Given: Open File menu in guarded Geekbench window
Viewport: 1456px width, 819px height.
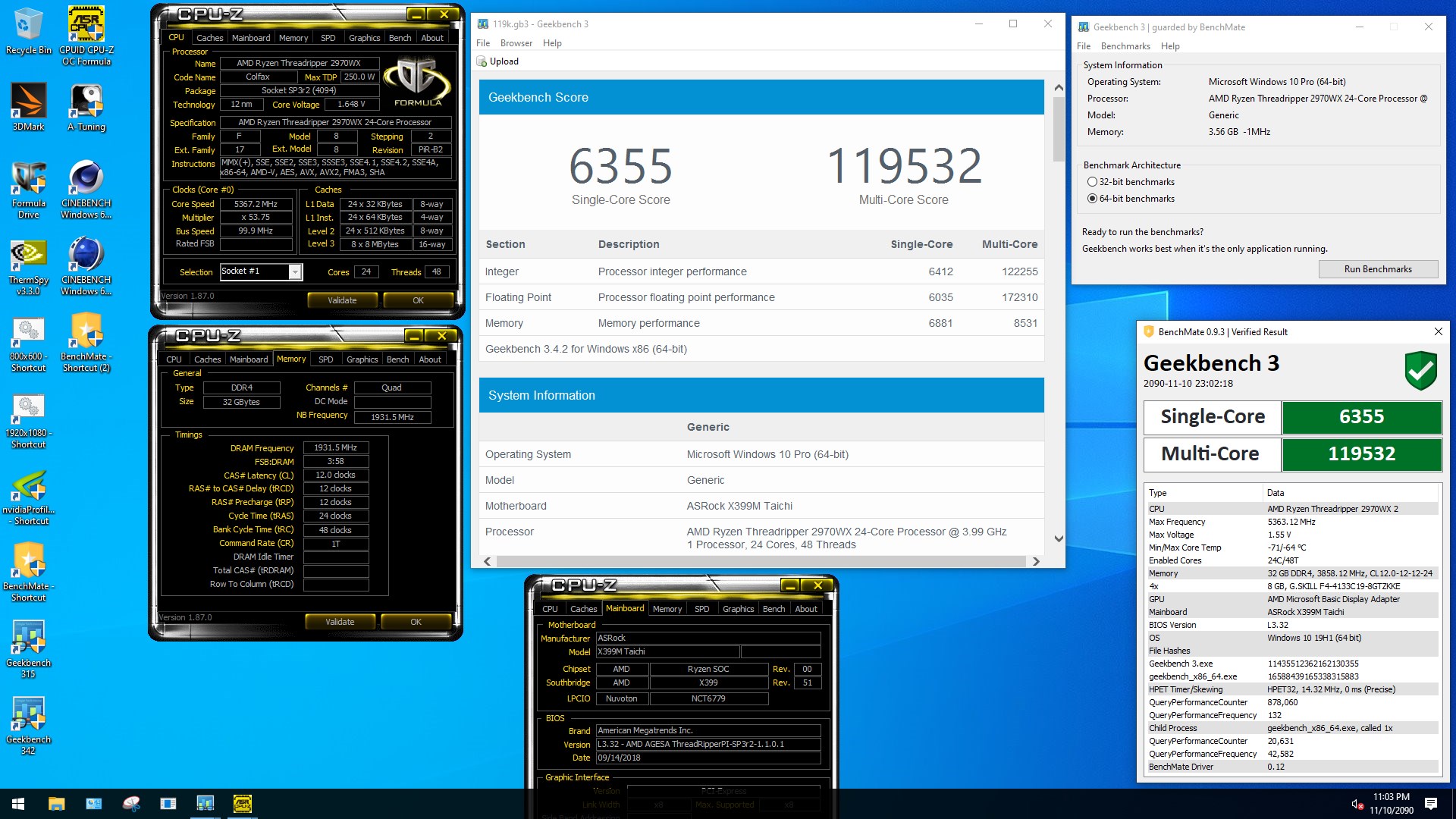Looking at the screenshot, I should 1084,46.
